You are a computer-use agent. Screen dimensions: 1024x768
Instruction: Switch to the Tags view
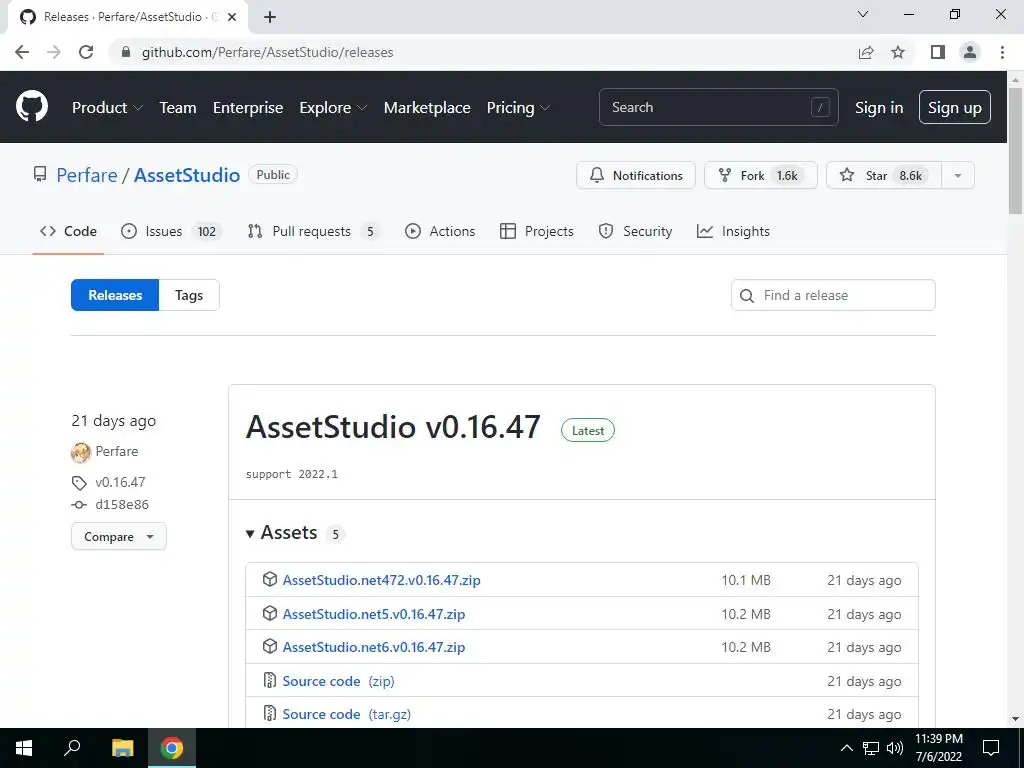tap(189, 295)
